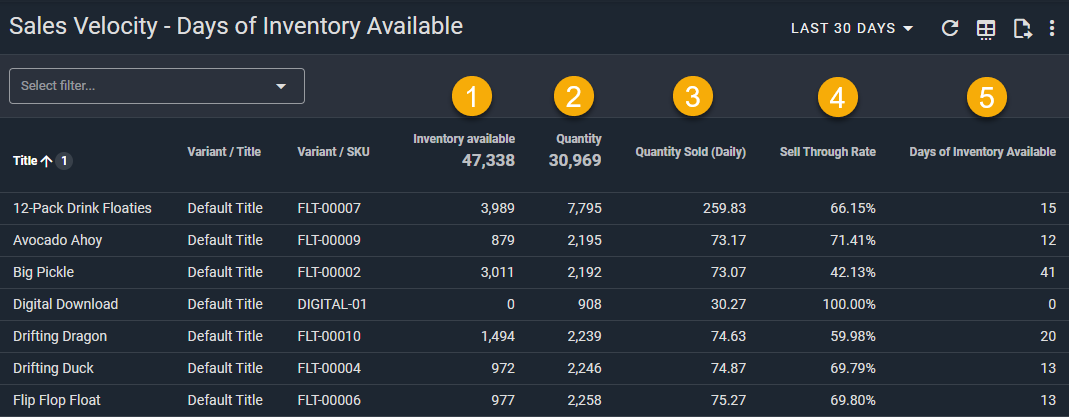This screenshot has width=1069, height=417.
Task: Open the table view icon
Action: (986, 29)
